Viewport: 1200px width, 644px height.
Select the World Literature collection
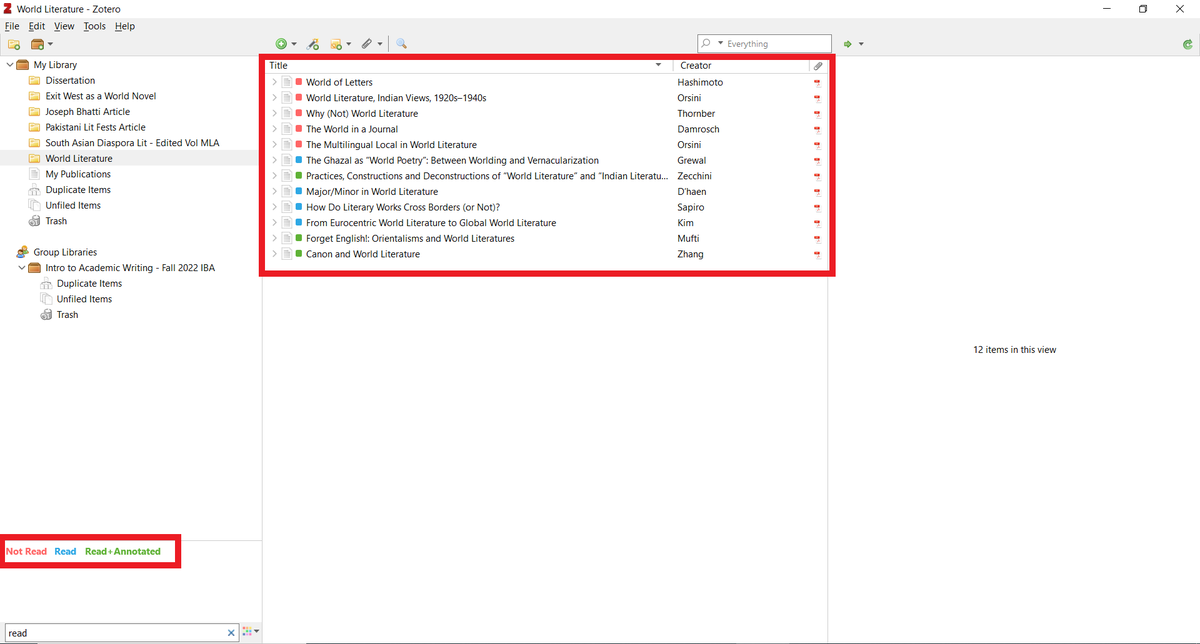79,158
